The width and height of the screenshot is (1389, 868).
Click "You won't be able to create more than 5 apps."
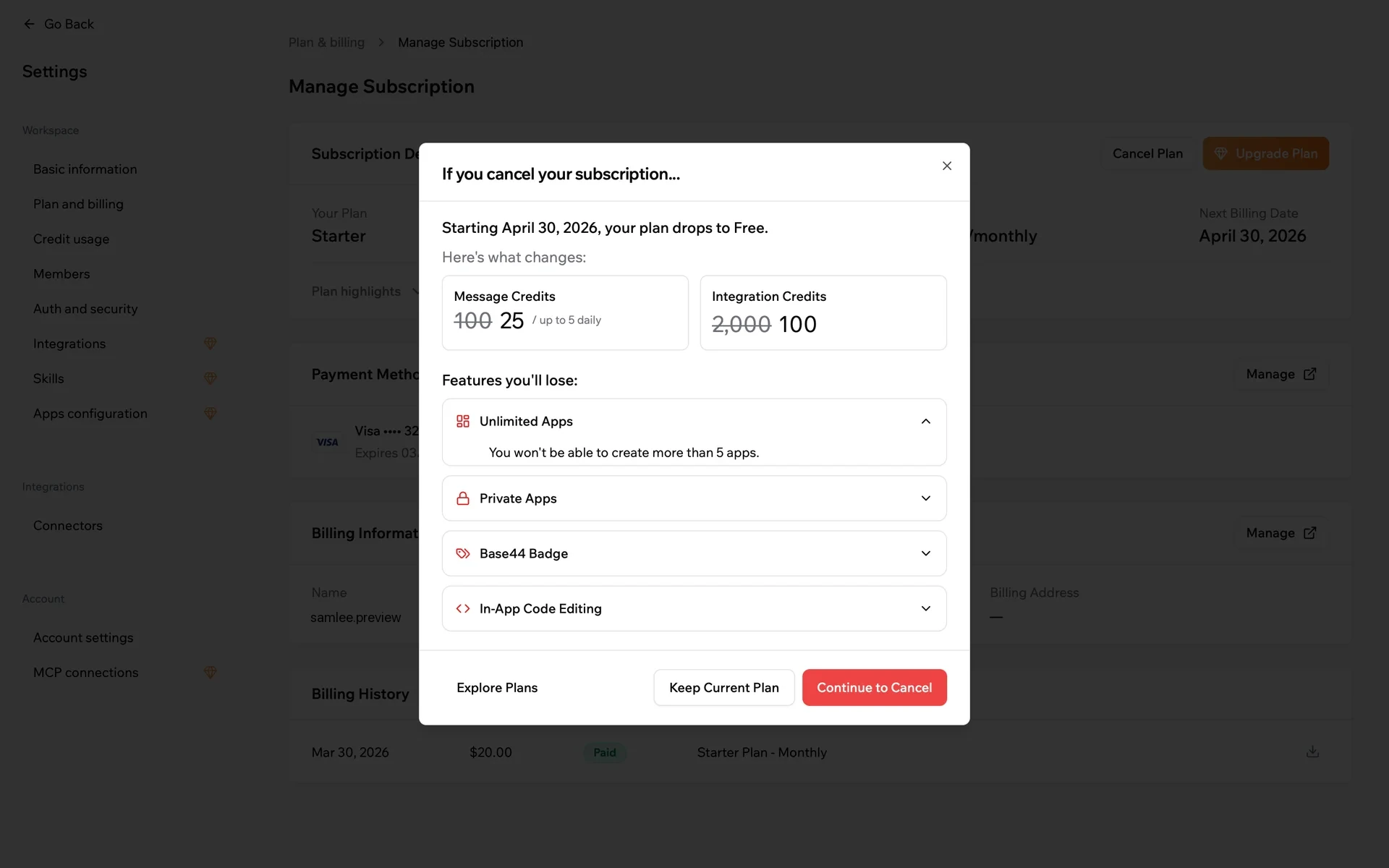(624, 453)
